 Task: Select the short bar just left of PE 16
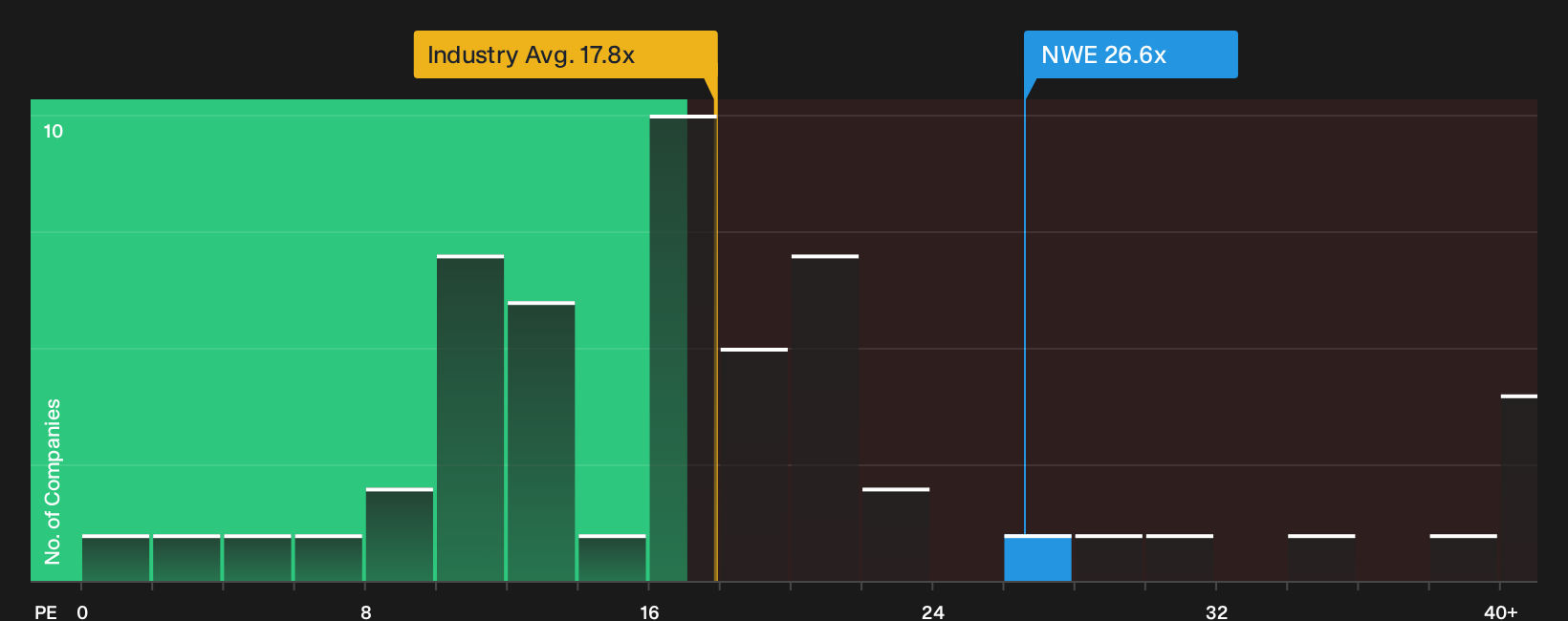pos(612,558)
